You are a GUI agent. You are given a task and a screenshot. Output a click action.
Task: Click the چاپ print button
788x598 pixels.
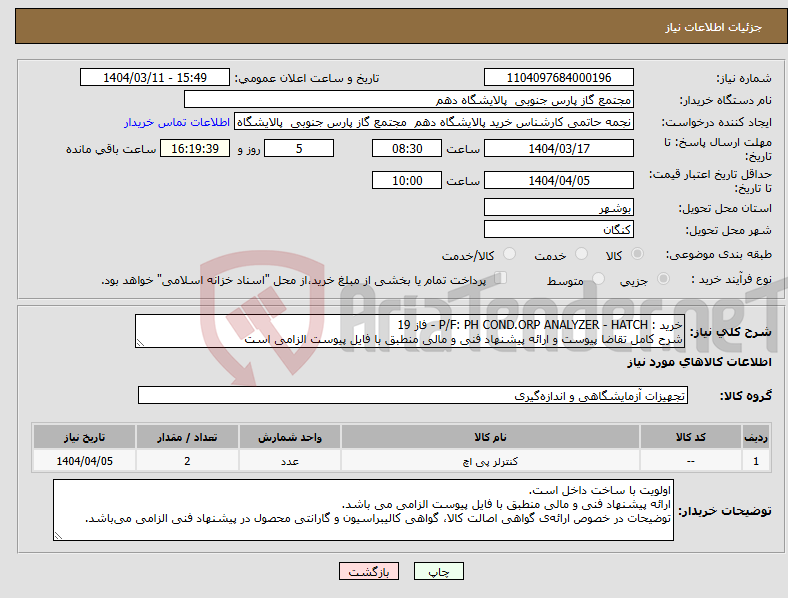[439, 571]
